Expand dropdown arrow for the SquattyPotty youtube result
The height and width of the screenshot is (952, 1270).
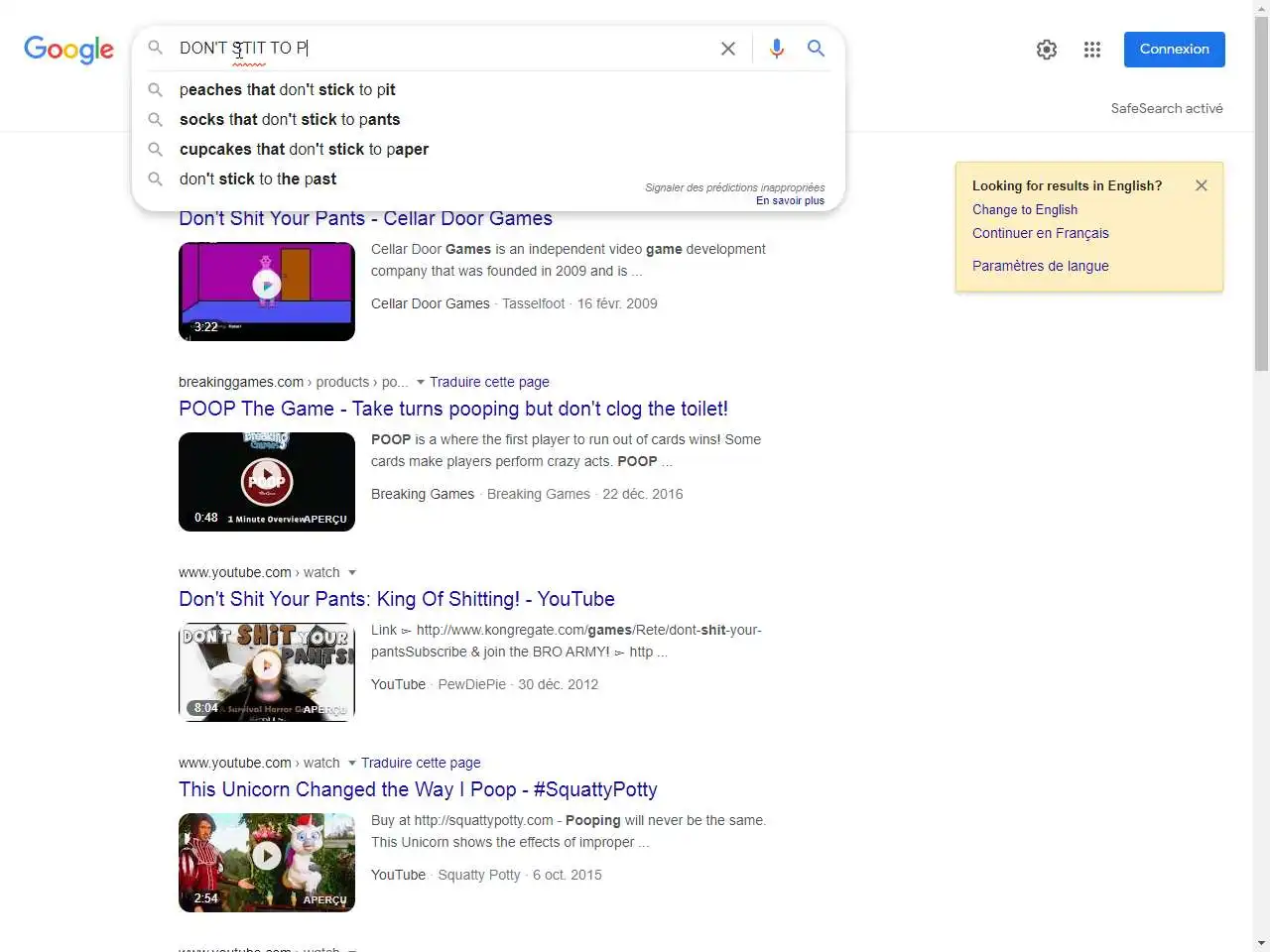pos(352,763)
